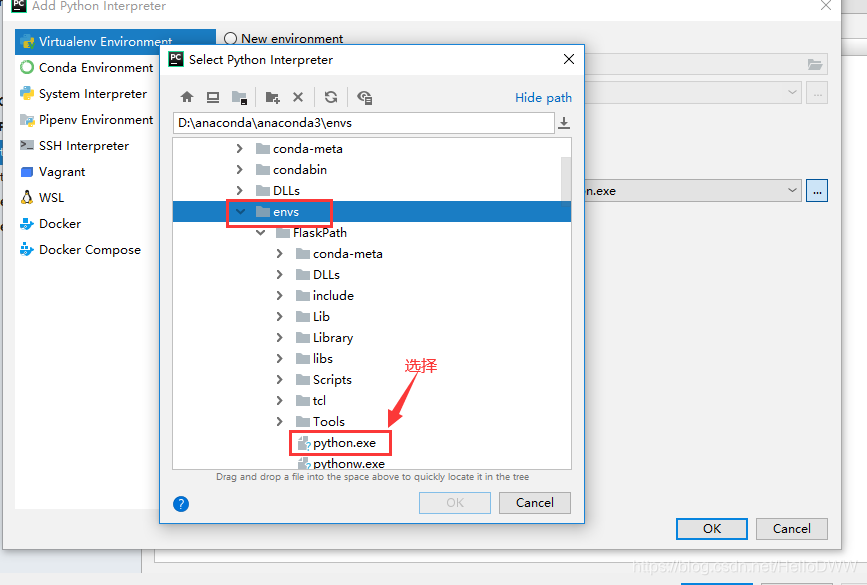867x585 pixels.
Task: Select the libs folder
Action: coord(315,359)
